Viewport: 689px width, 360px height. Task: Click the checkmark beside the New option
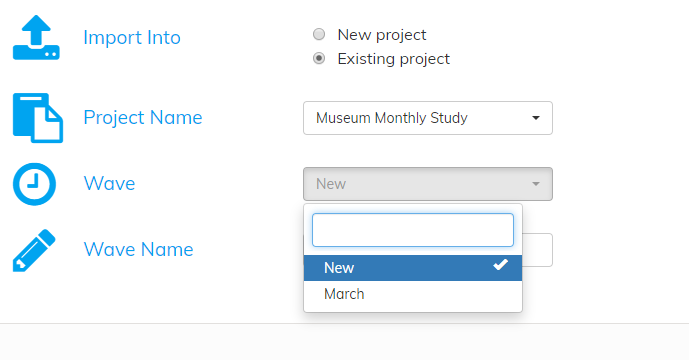click(x=500, y=265)
